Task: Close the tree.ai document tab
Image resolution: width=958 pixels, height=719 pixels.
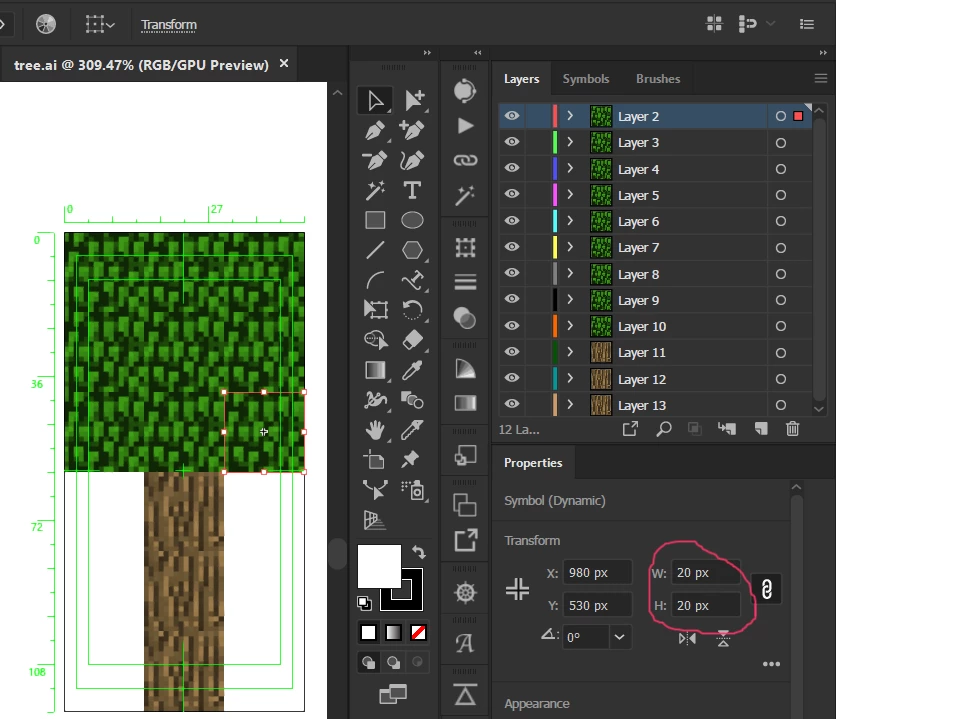Action: 283,64
